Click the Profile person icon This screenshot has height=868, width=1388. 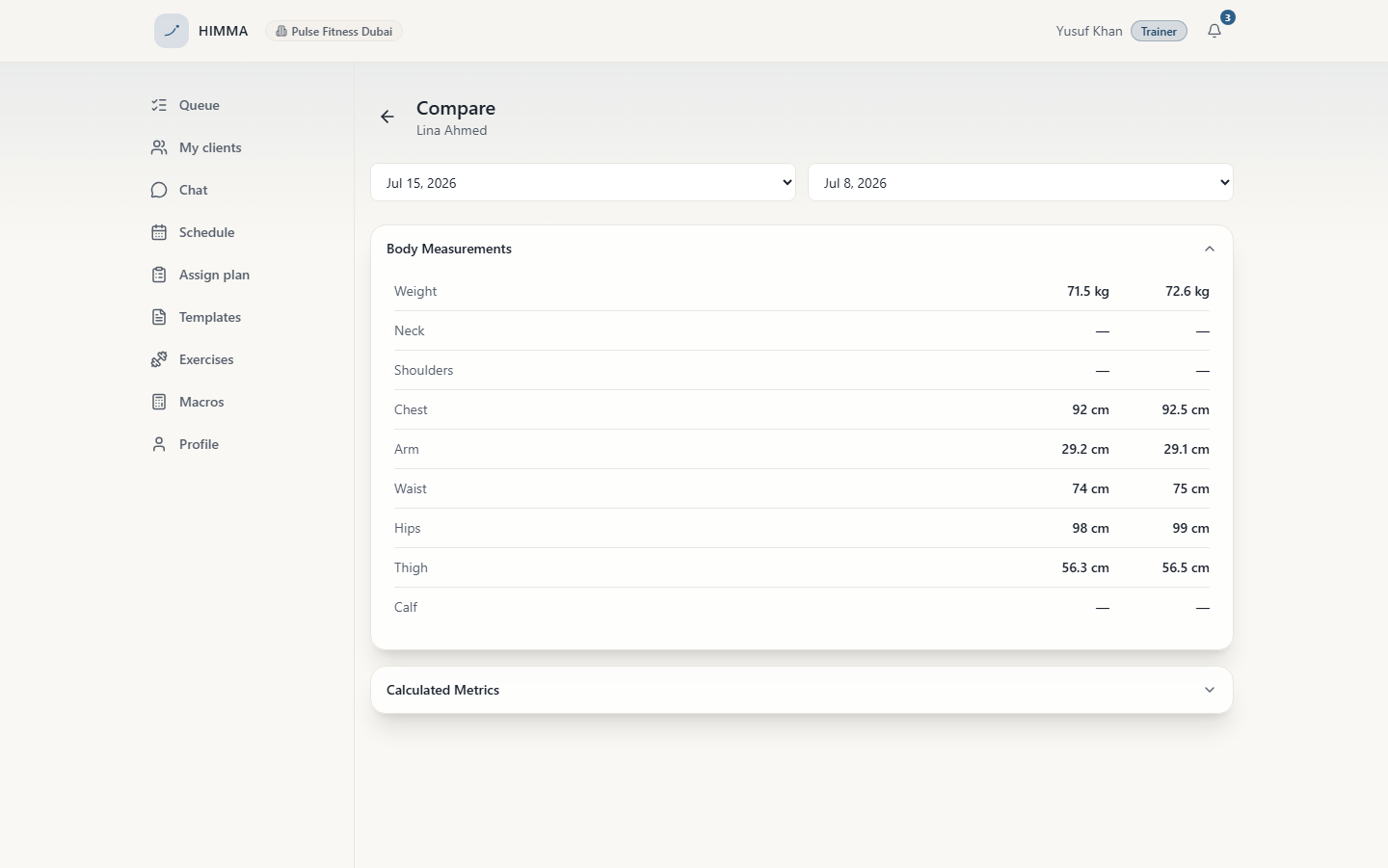[x=159, y=444]
